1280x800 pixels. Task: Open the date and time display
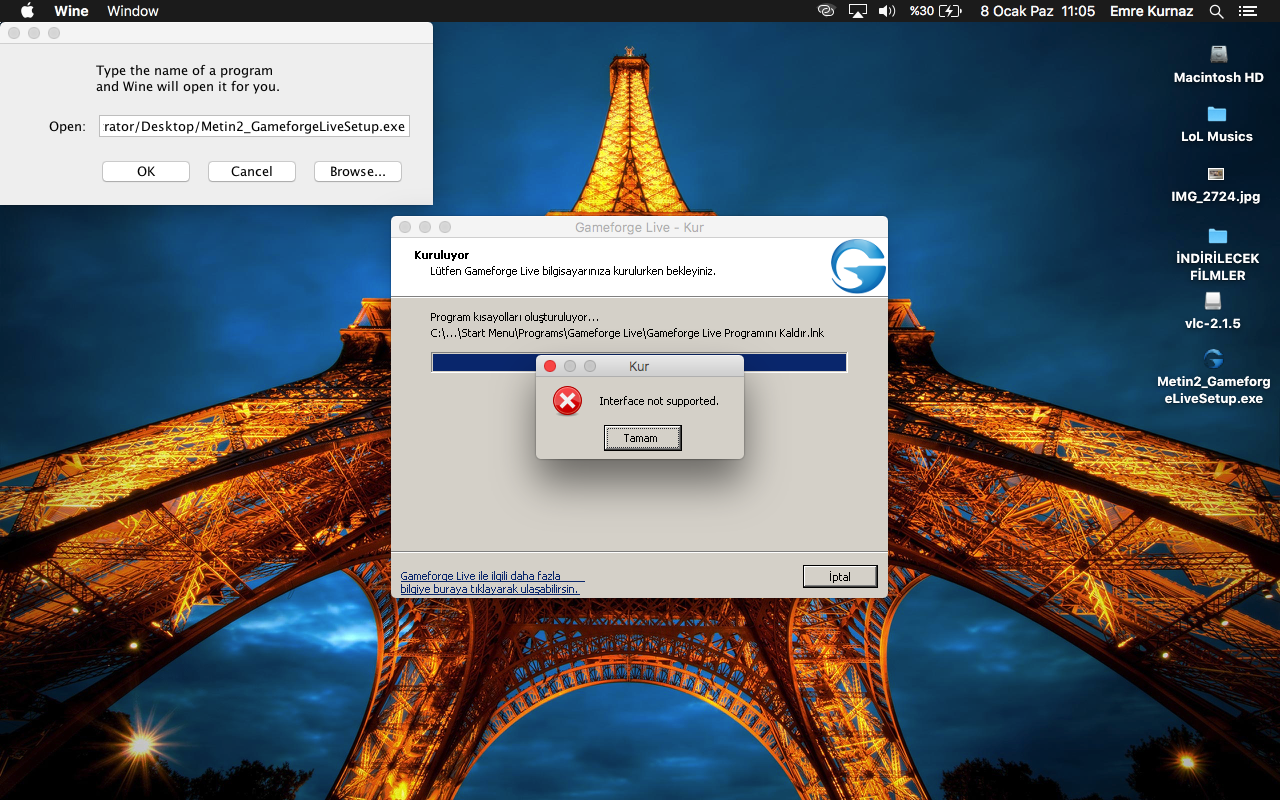coord(1037,11)
